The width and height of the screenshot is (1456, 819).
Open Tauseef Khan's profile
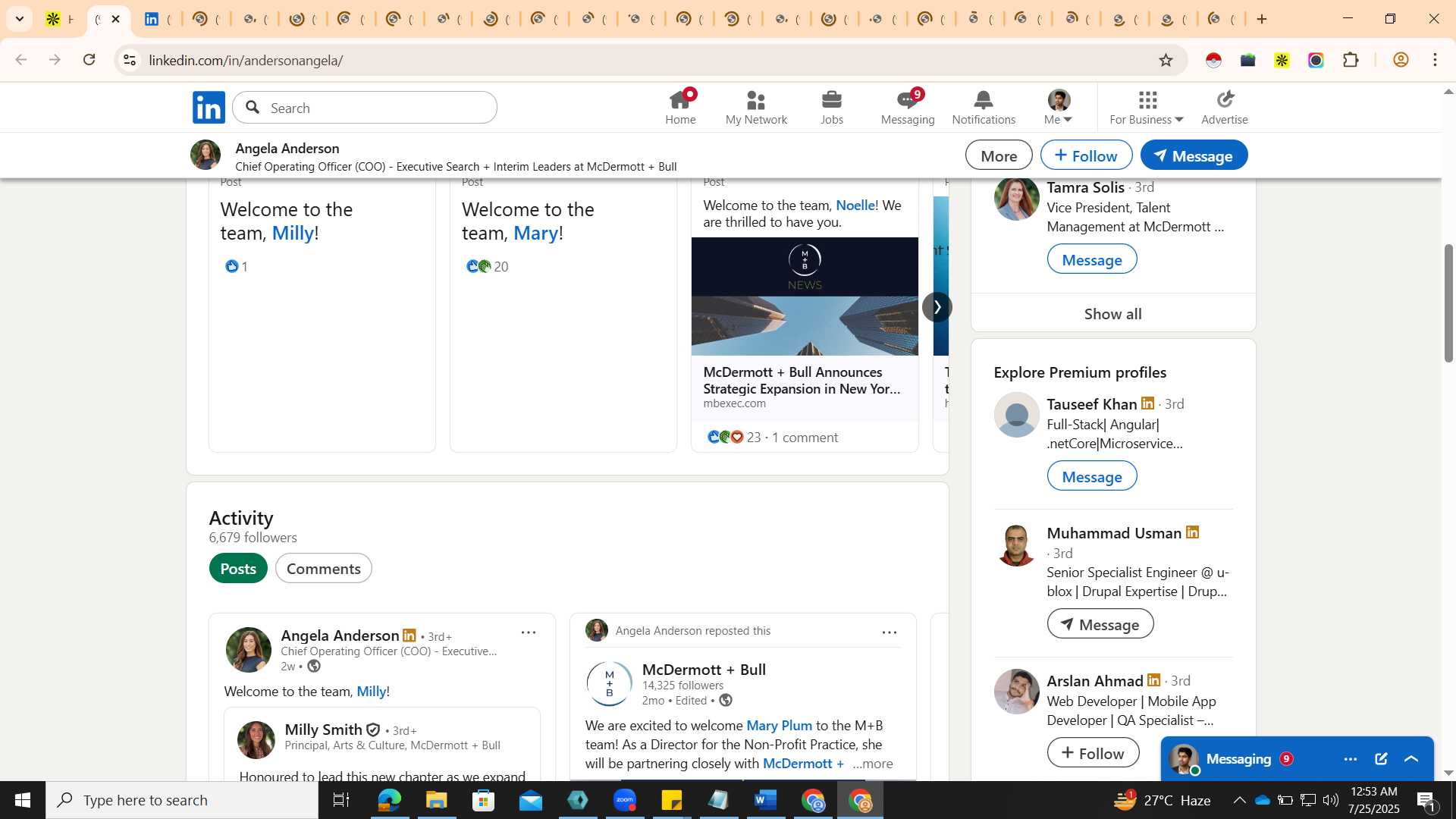pyautogui.click(x=1091, y=403)
